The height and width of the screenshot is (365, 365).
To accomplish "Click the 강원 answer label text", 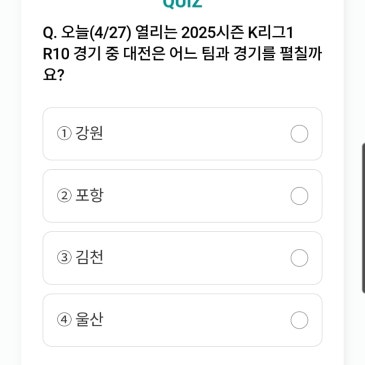I will click(x=89, y=134).
